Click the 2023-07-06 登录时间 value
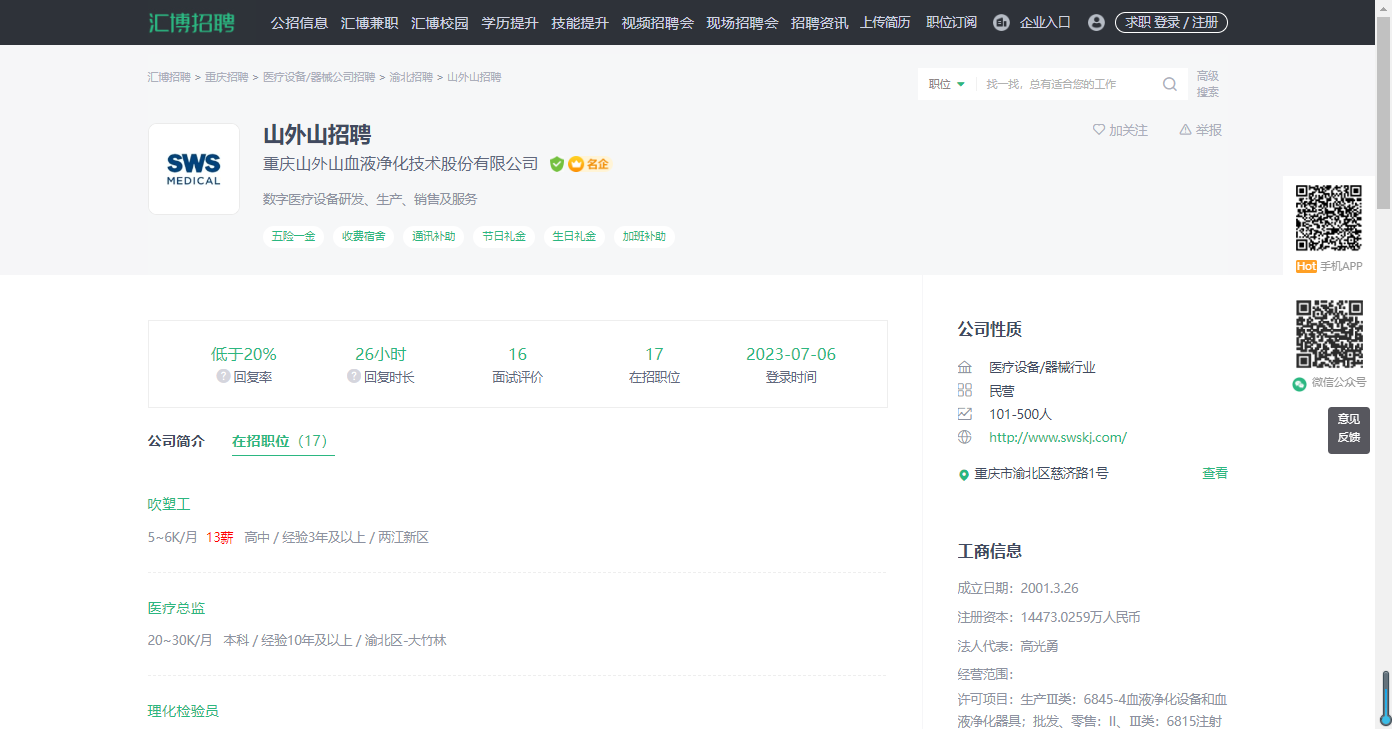Screen dimensions: 1392x729 tap(791, 354)
